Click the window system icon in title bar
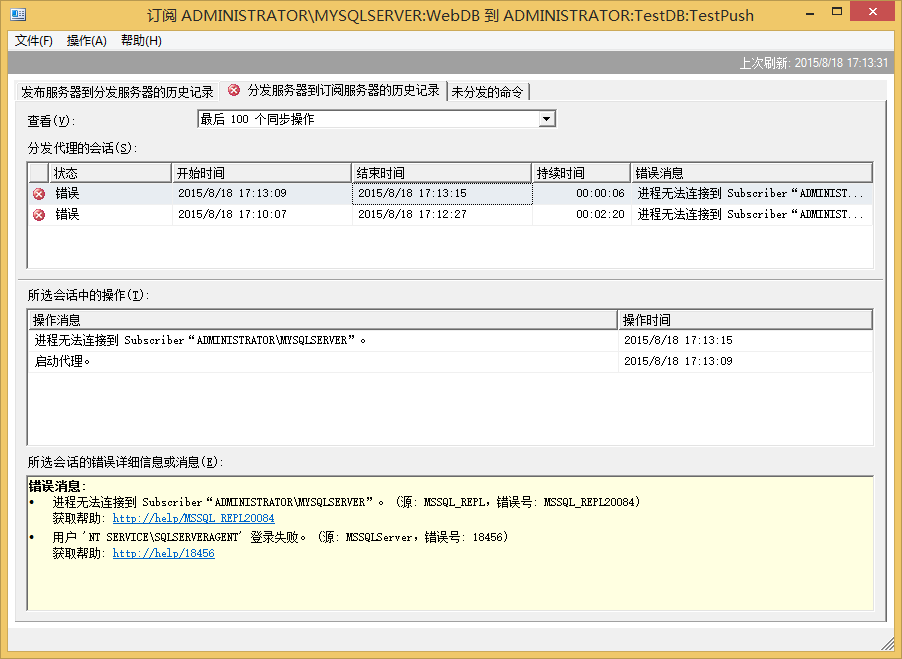 18,14
